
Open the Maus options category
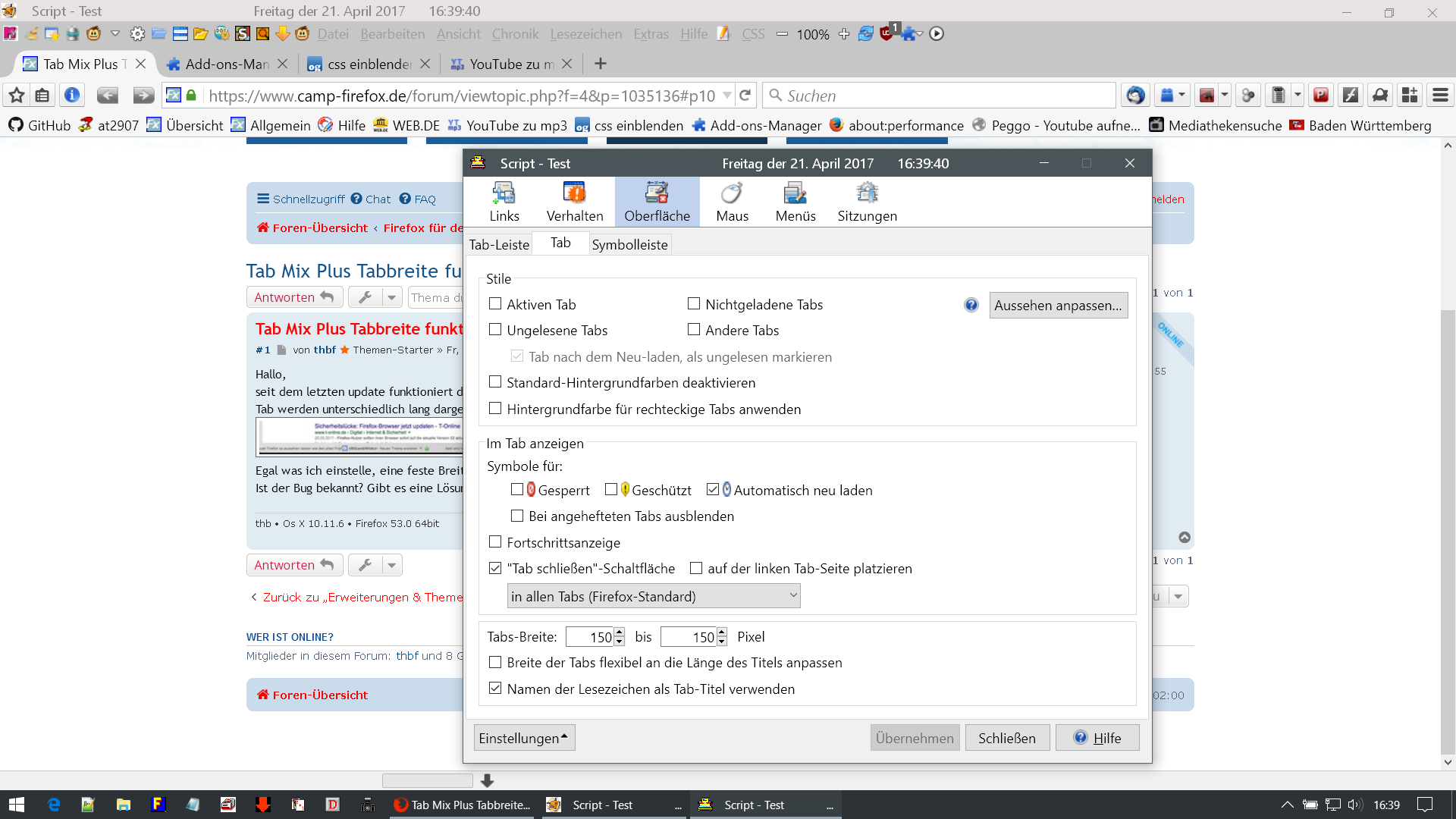pos(732,202)
